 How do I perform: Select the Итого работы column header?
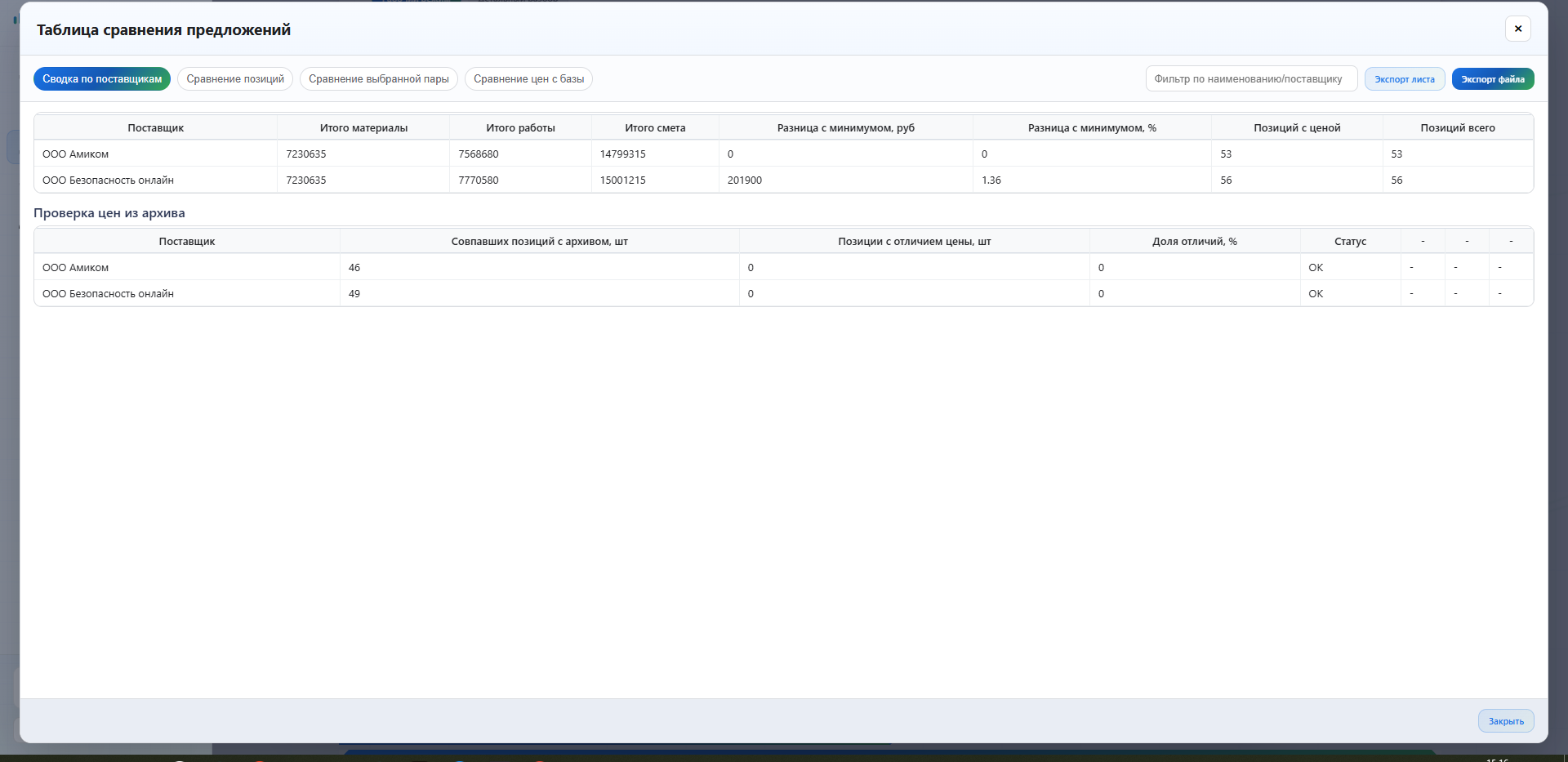[520, 128]
